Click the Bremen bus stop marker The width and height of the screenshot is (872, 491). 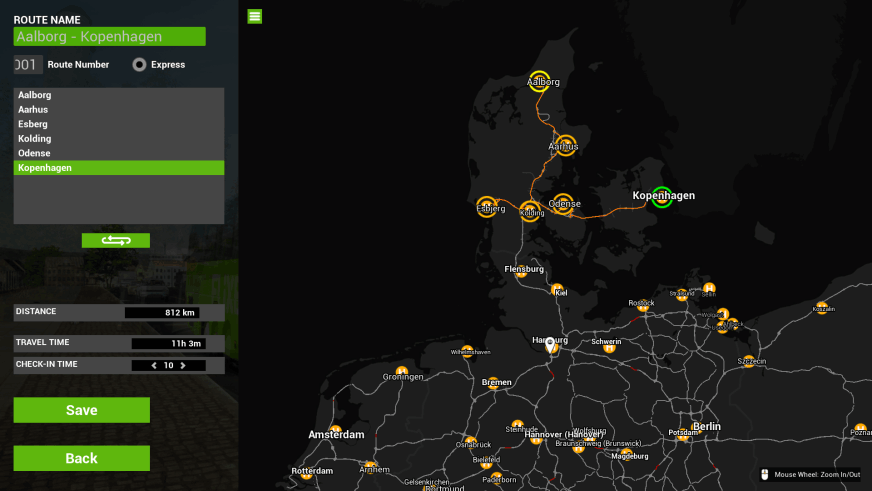pos(493,384)
